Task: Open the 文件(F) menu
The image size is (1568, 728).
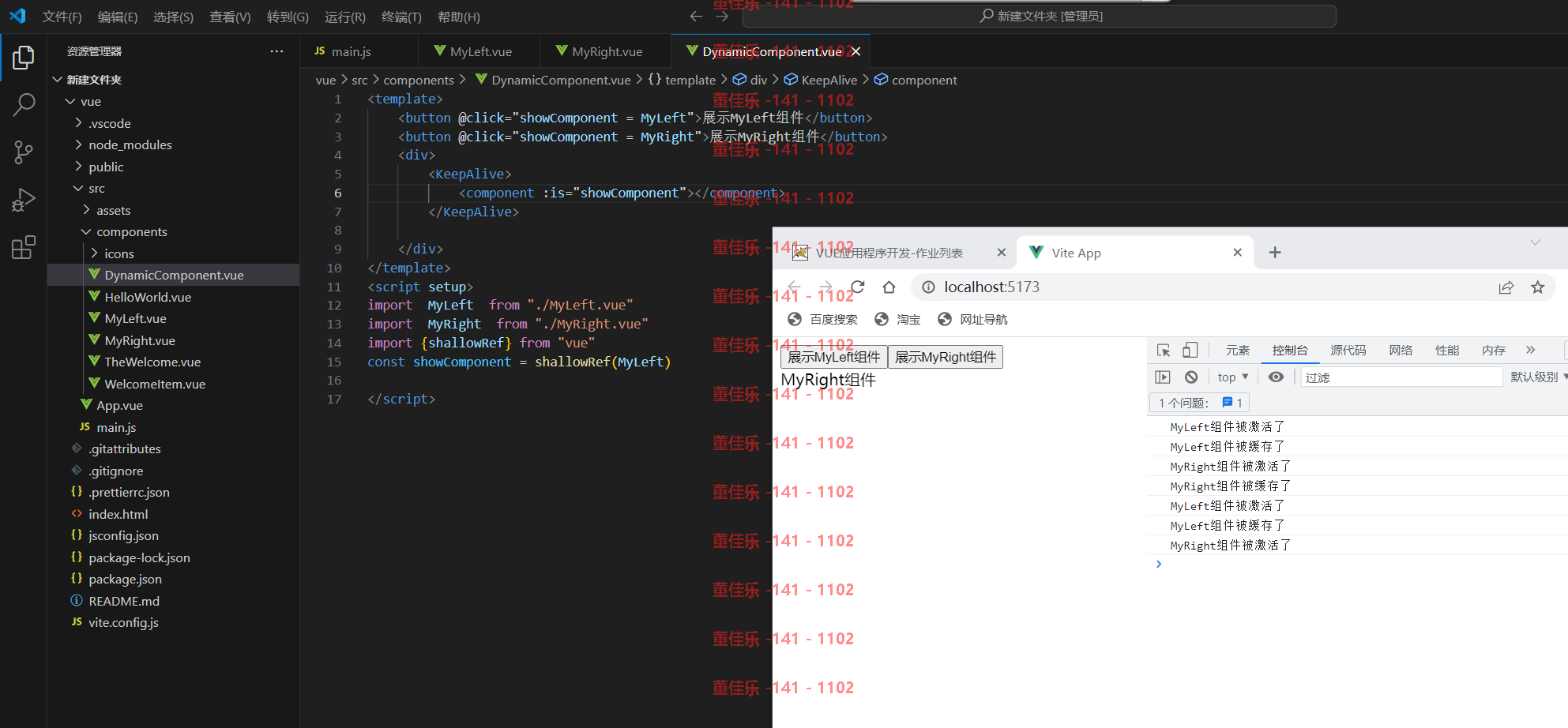Action: (x=62, y=17)
